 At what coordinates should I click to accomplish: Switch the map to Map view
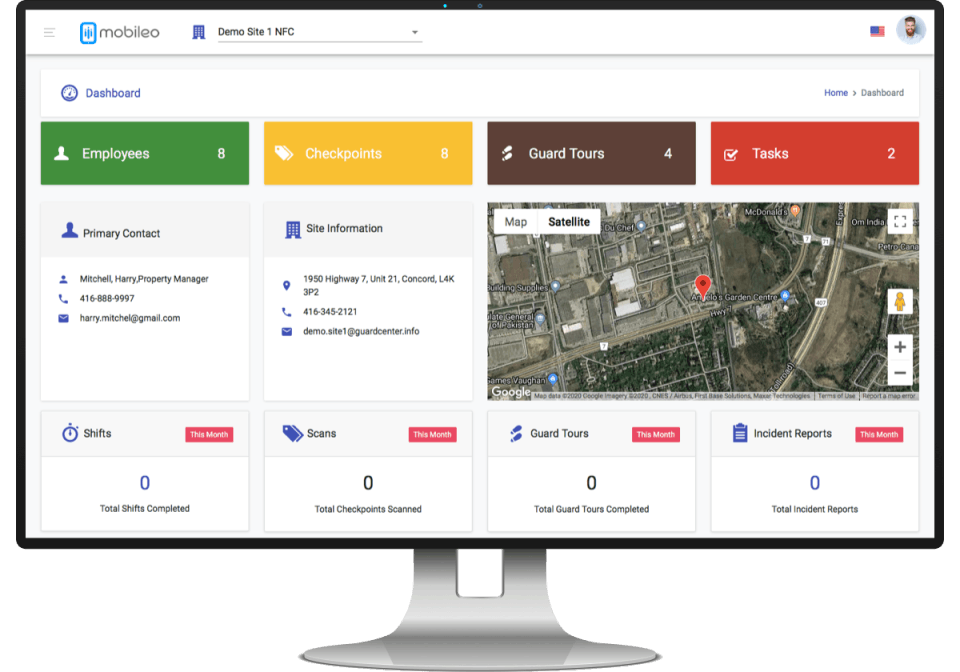coord(516,222)
